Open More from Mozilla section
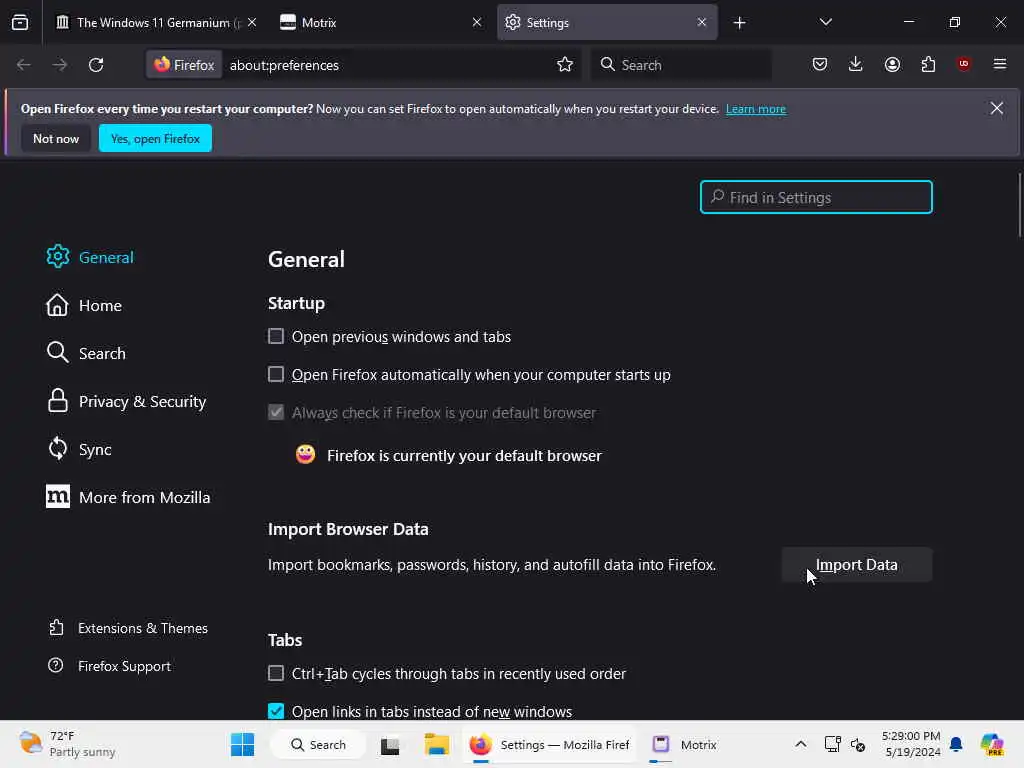The image size is (1024, 768). click(x=129, y=497)
